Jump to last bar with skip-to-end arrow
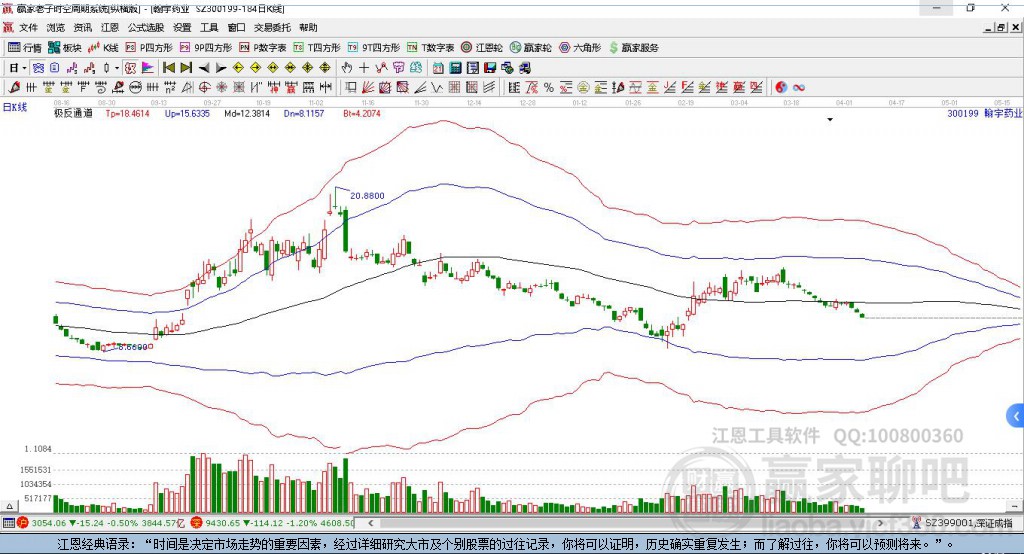Image resolution: width=1024 pixels, height=554 pixels. pyautogui.click(x=186, y=68)
